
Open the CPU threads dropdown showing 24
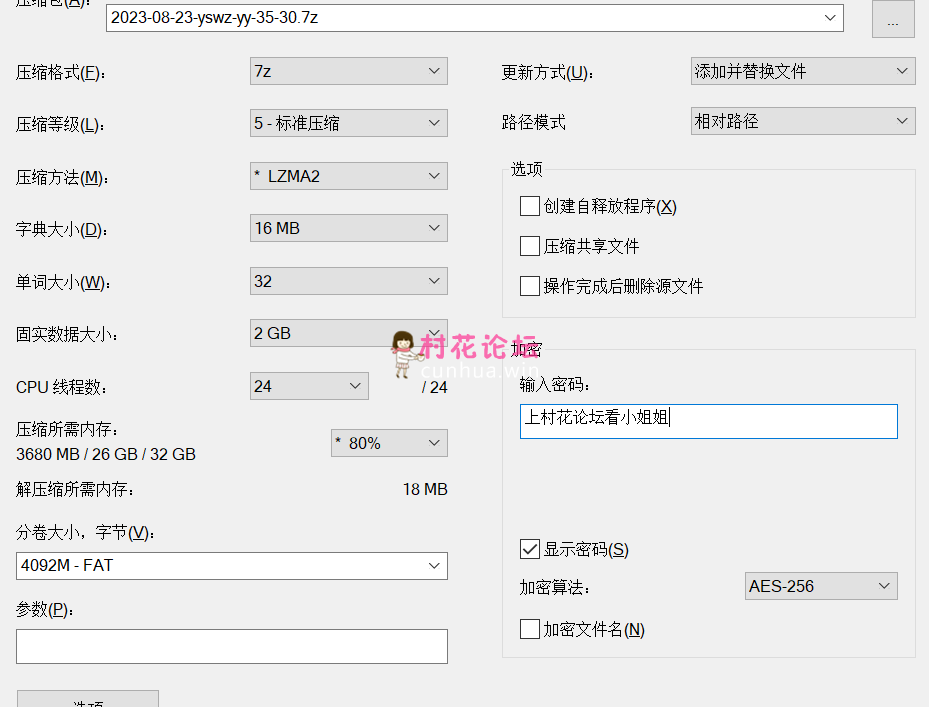[x=309, y=386]
